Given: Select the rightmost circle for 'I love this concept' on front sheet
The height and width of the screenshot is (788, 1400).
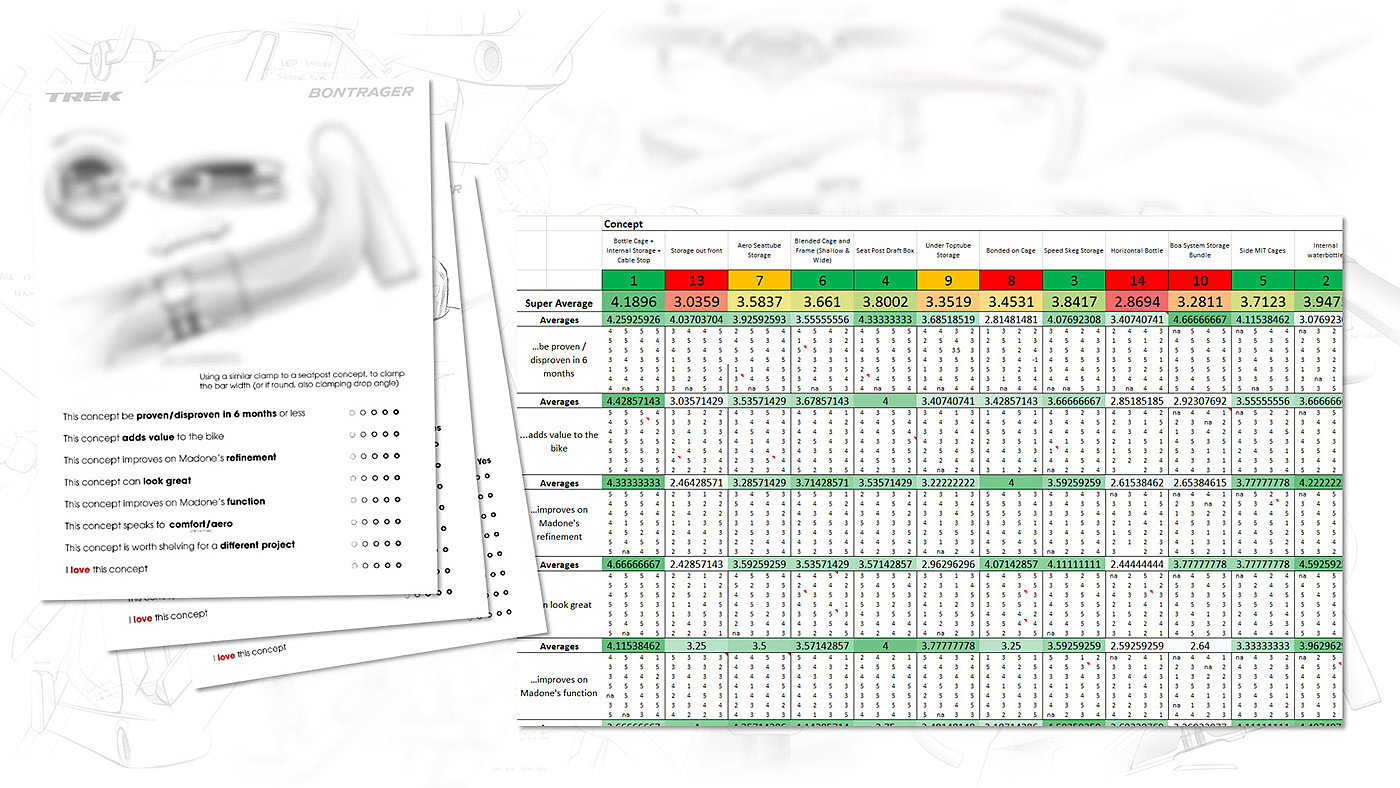Looking at the screenshot, I should 398,567.
